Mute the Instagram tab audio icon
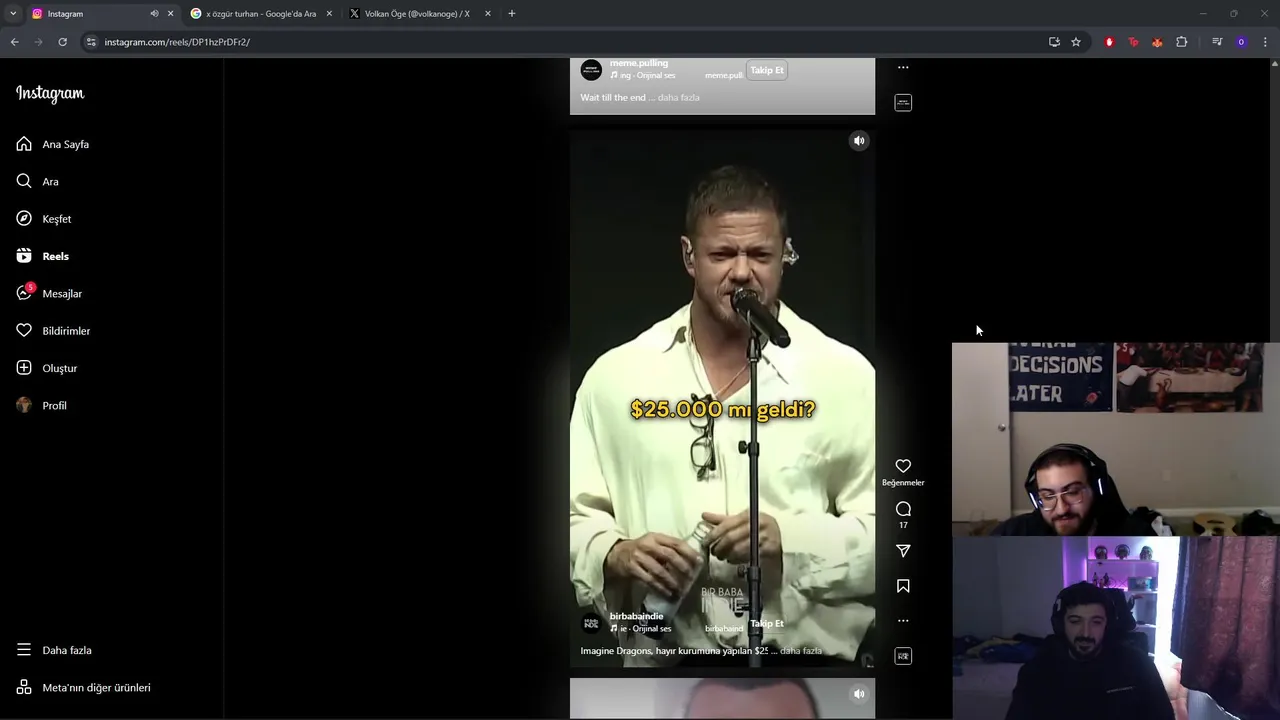Screen dimensions: 1280x720 coord(154,14)
